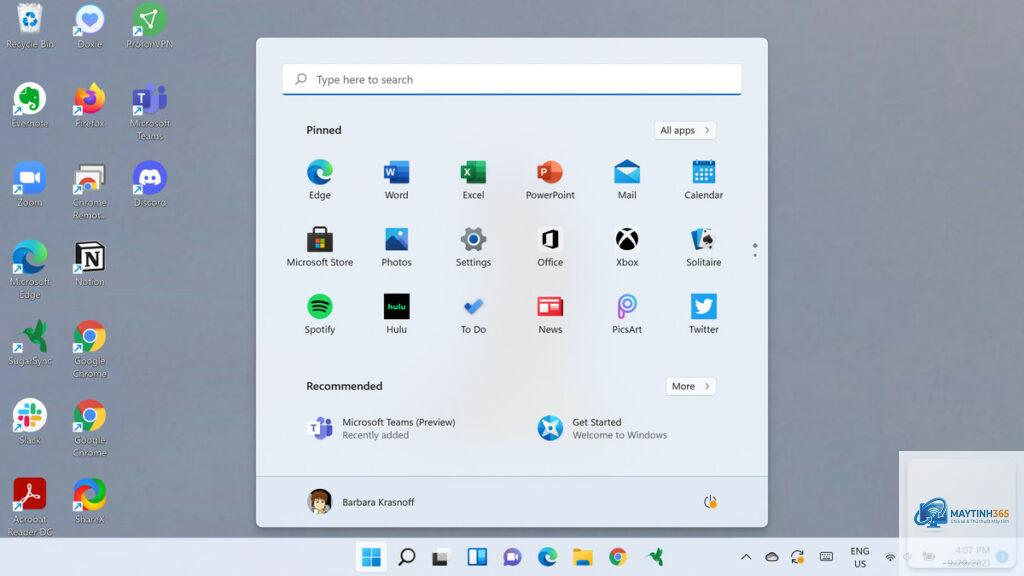Launch Microsoft Store from pinned apps

coord(319,246)
